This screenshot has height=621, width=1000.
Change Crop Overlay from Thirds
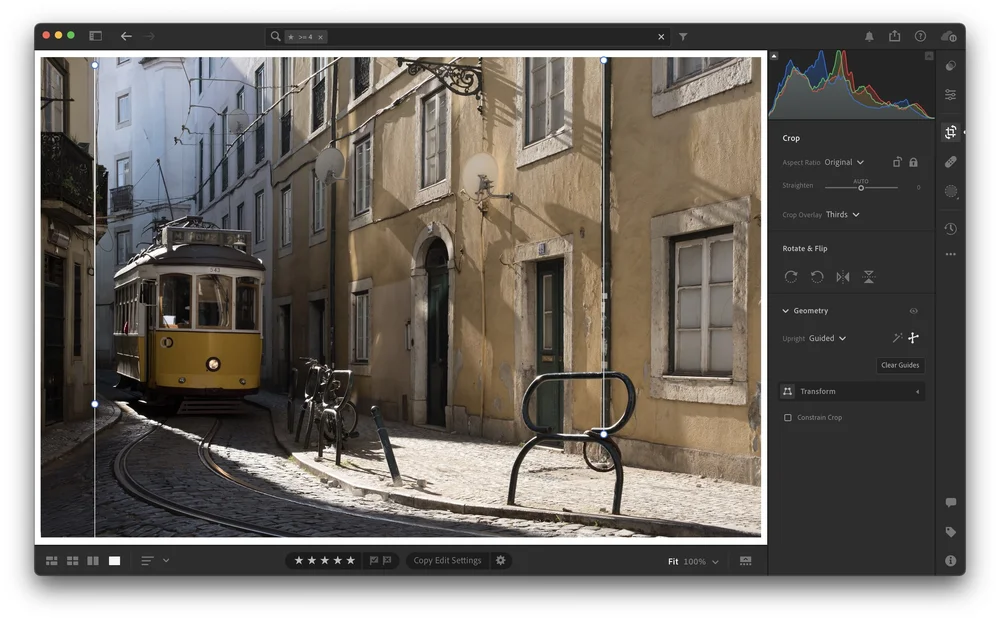coord(840,214)
